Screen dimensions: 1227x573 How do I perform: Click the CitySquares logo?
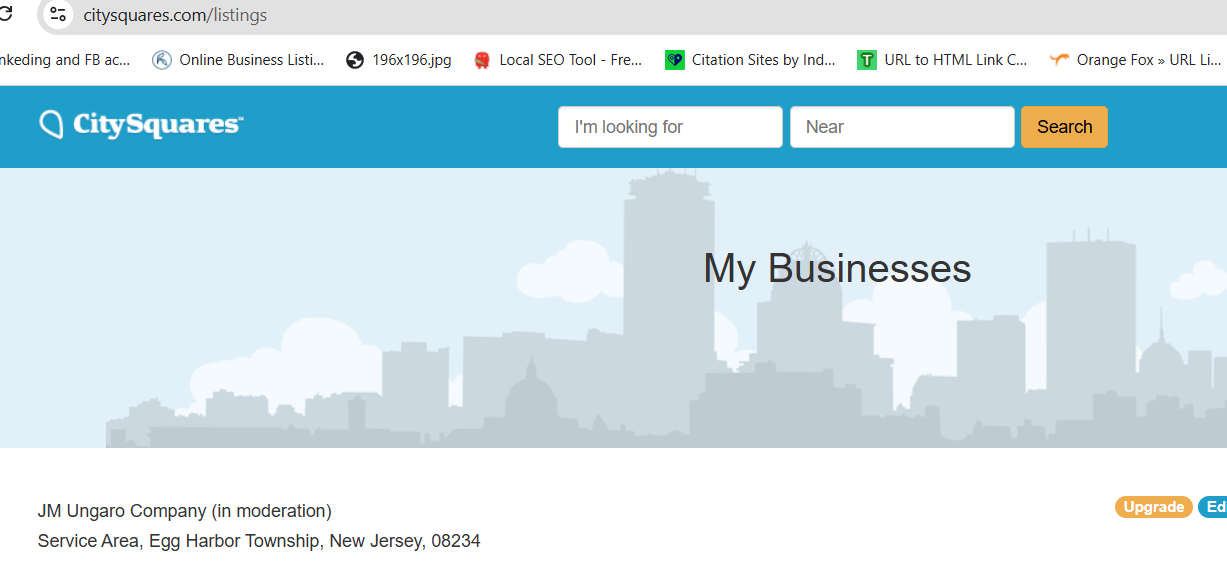coord(141,124)
